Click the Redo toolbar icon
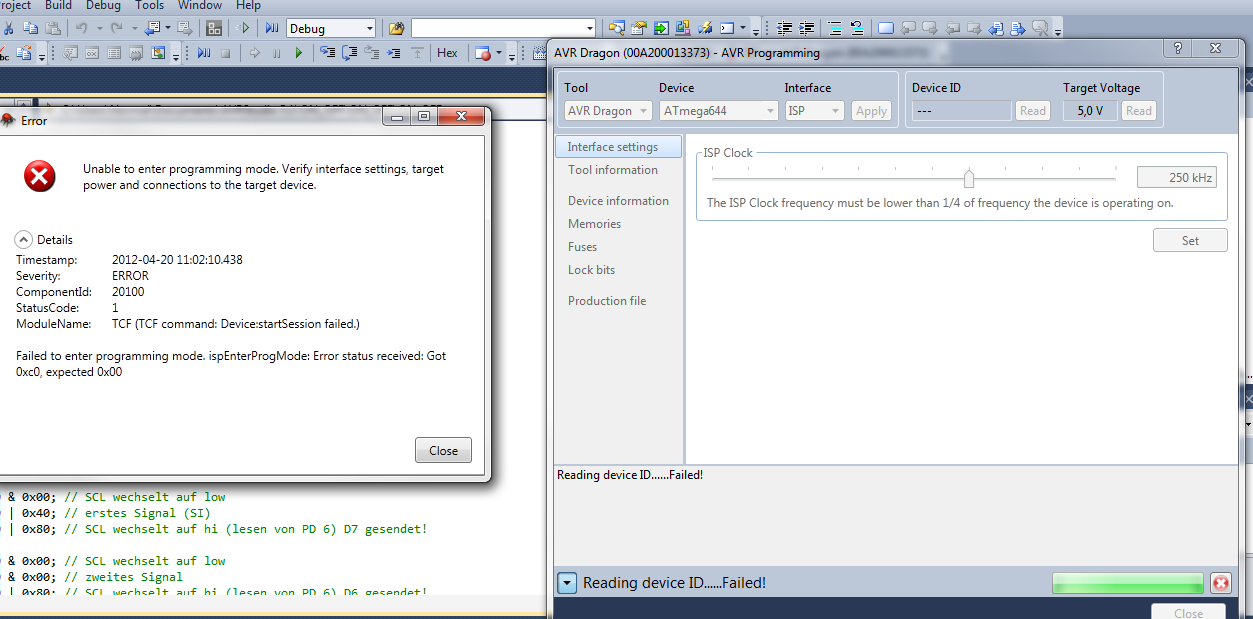 (116, 28)
